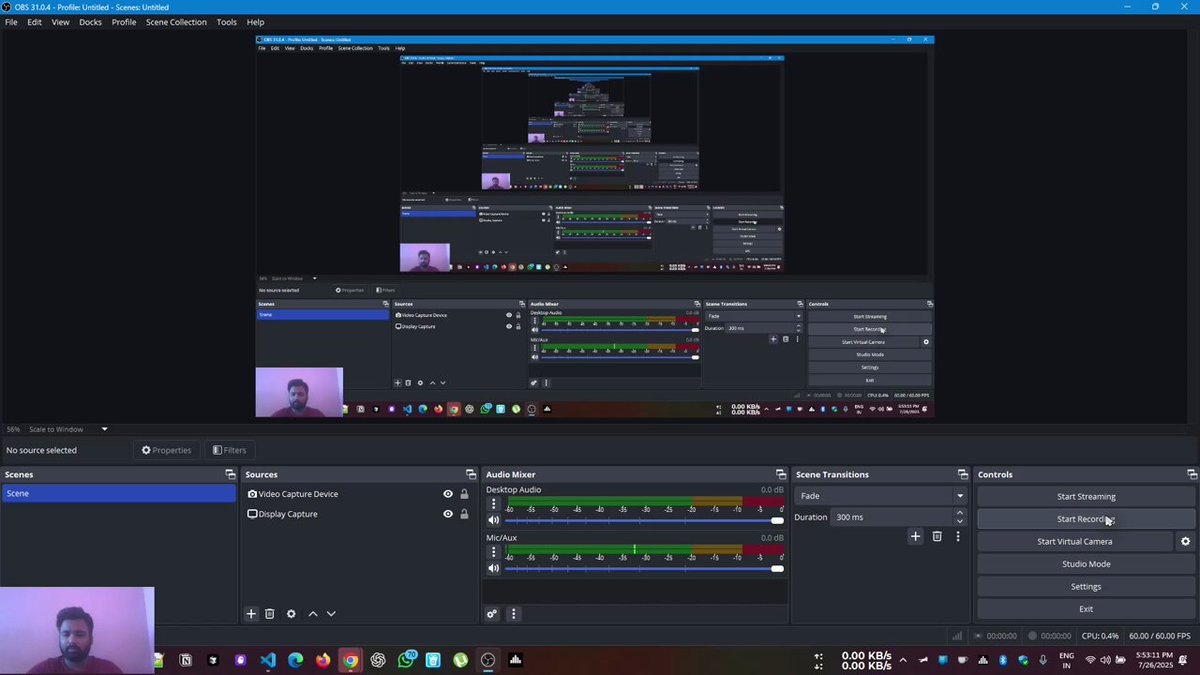Screen dimensions: 1200x675
Task: Open transition properties three-dot menu
Action: pyautogui.click(x=958, y=537)
